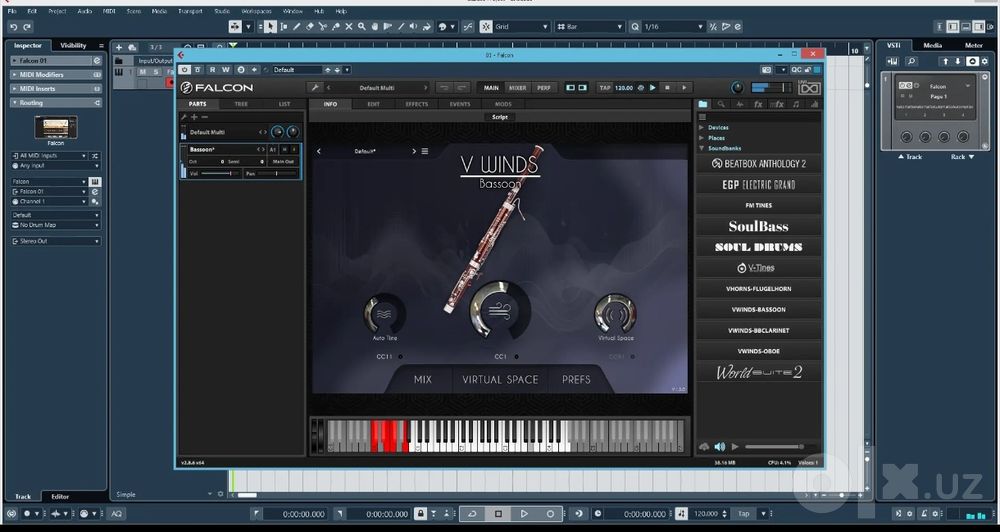Toggle Write automation W in plugin header
Screen dimensions: 1000x532
(x=226, y=70)
